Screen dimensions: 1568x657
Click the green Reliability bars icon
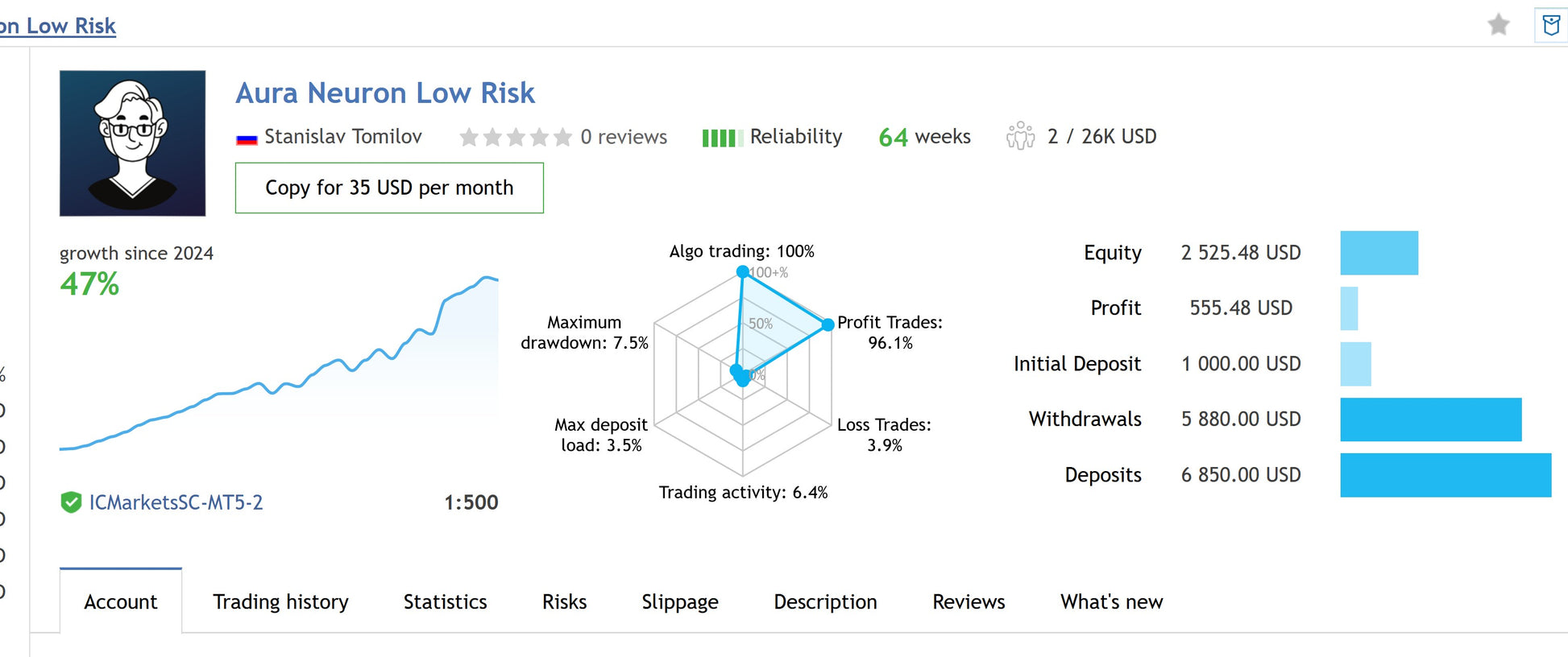coord(718,138)
